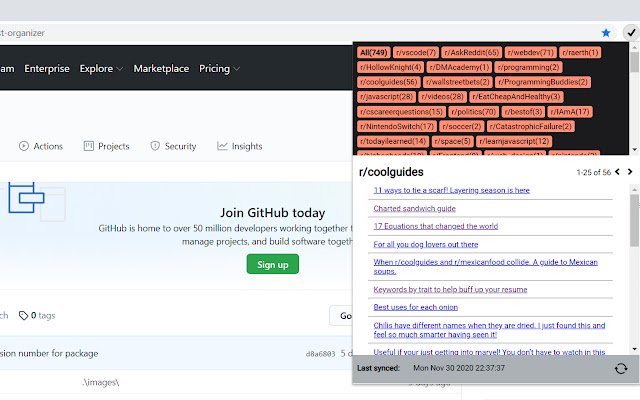This screenshot has width=640, height=400.
Task: Go to next page of r/coolguides posts
Action: 630,172
